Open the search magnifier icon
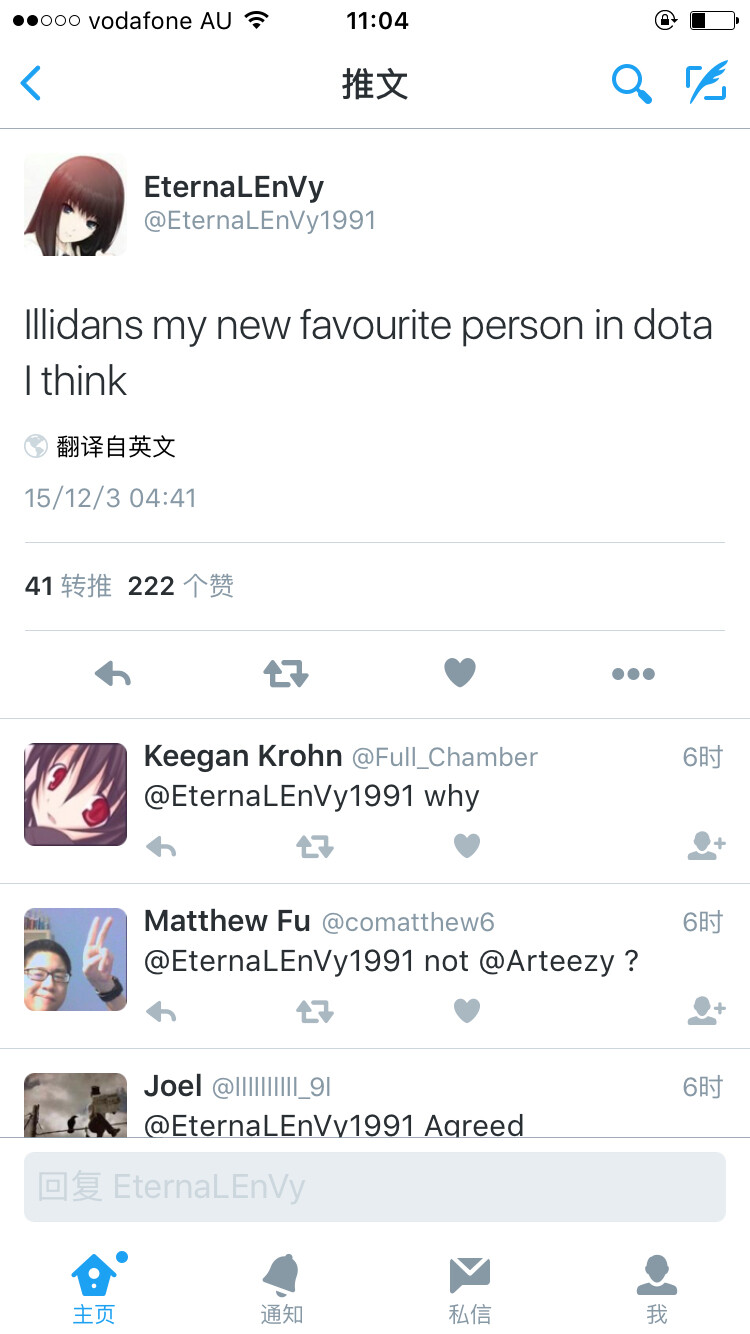This screenshot has height=1334, width=750. 632,84
